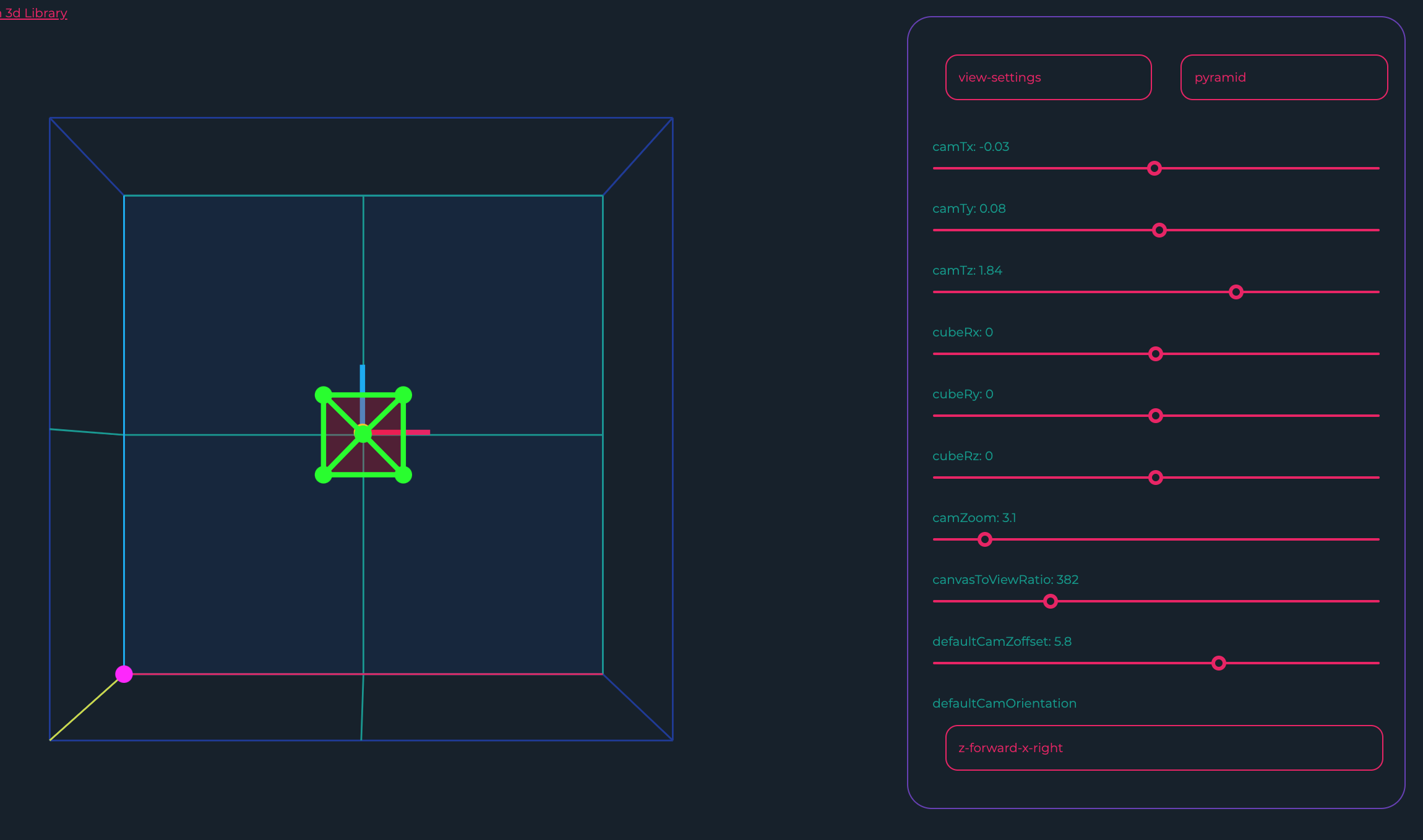The width and height of the screenshot is (1423, 840).
Task: Click the magenta corner point in canvas
Action: (x=124, y=674)
